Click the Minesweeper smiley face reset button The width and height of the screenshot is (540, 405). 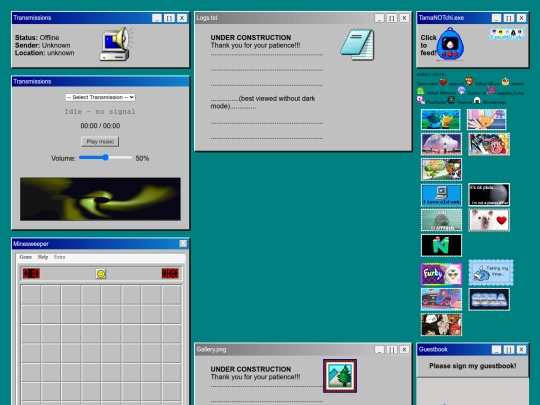101,274
